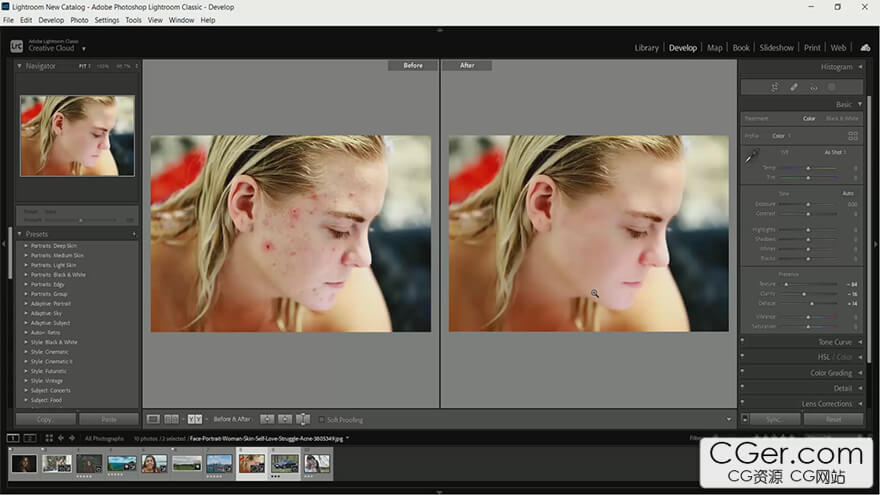
Task: Adjust the Clarity slider handle
Action: (804, 294)
